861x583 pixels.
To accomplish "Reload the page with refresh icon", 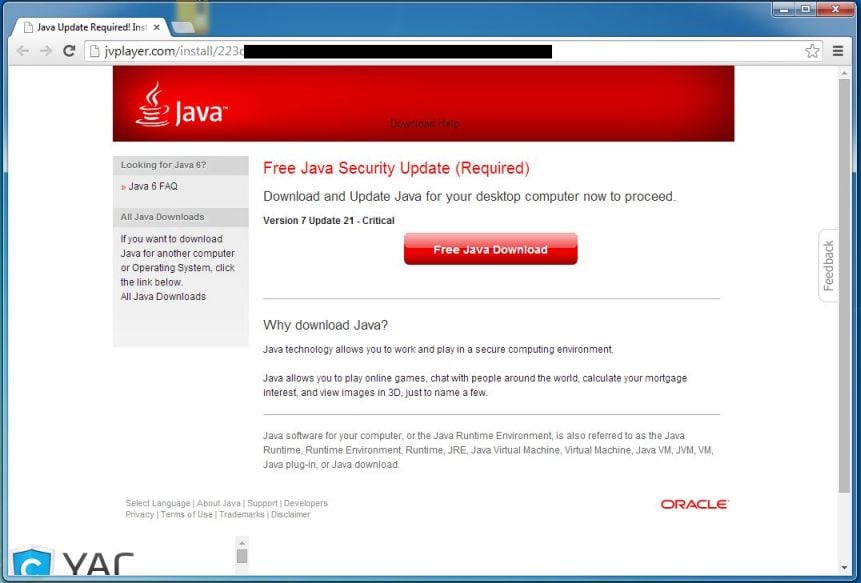I will [x=69, y=51].
